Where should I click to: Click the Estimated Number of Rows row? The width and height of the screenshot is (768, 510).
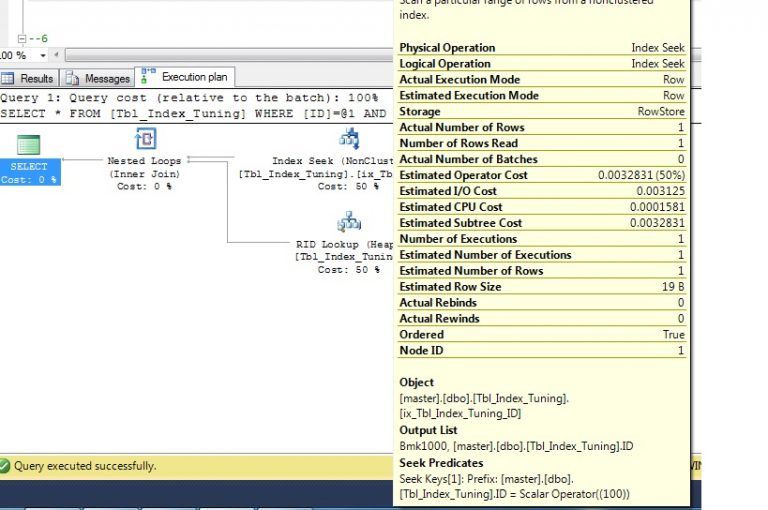click(542, 270)
